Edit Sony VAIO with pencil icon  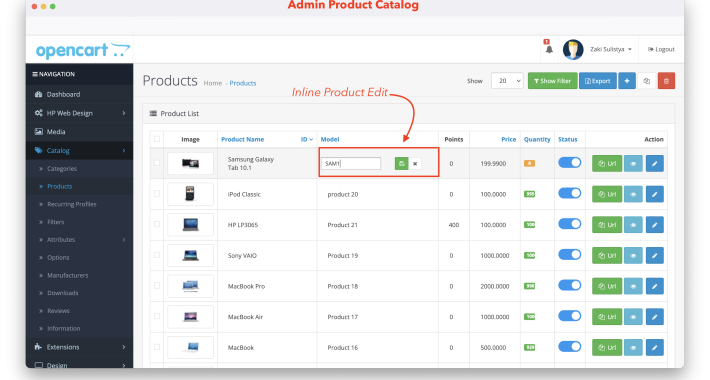coord(654,255)
